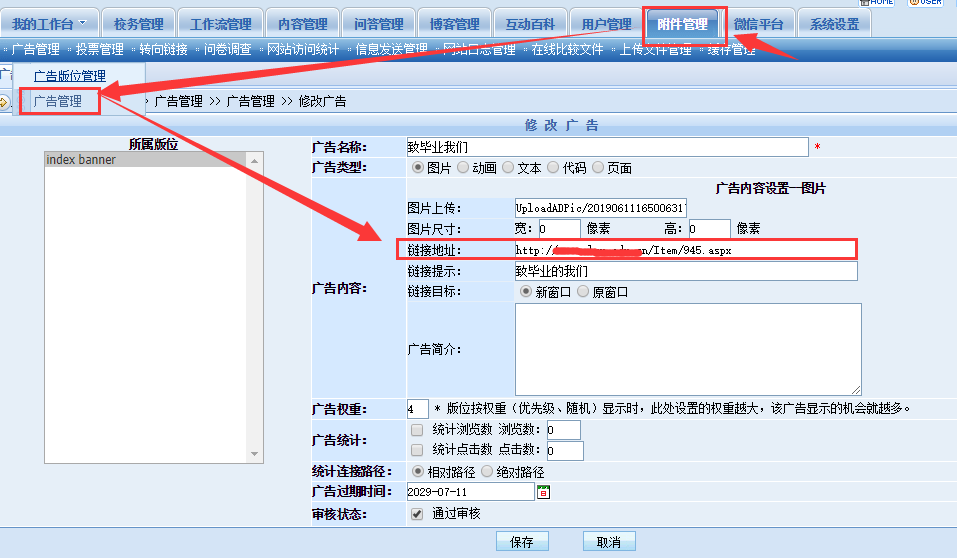Click the 投票管理 toolbar link
Viewport: 957px width, 558px height.
[99, 49]
